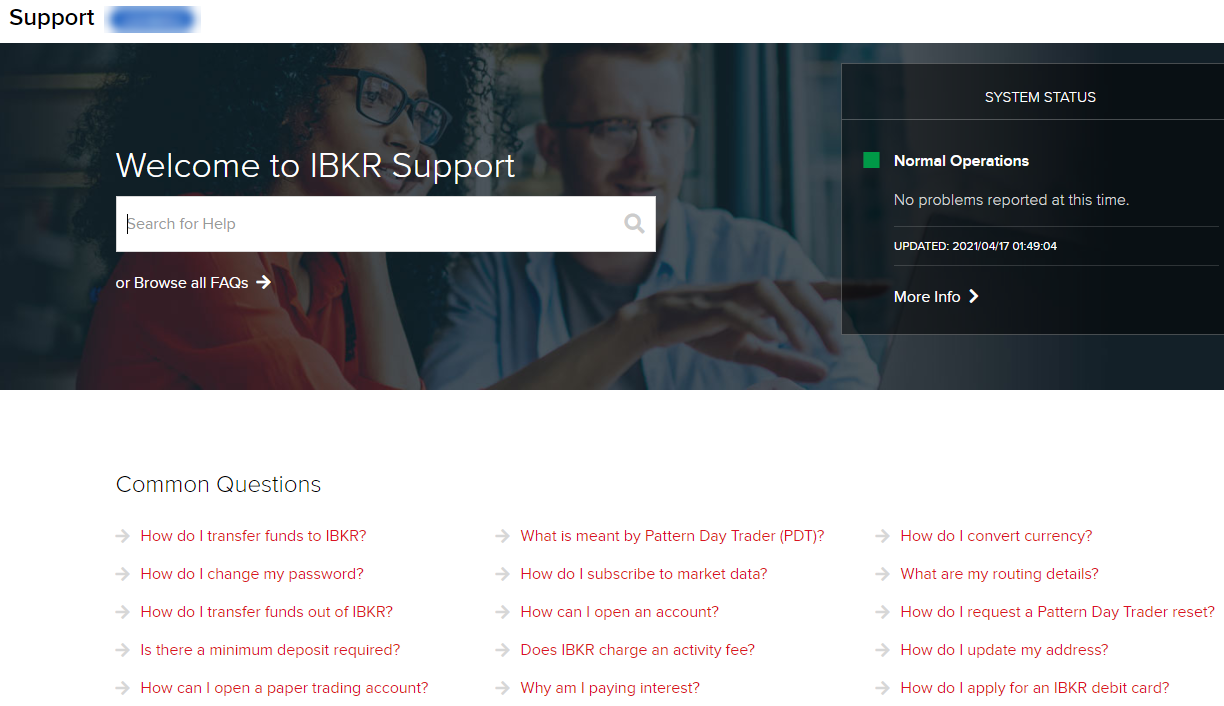Viewport: 1224px width, 706px height.
Task: Click arrow bullet beside 'How do I apply for an IBKR debit card?'
Action: click(x=883, y=688)
